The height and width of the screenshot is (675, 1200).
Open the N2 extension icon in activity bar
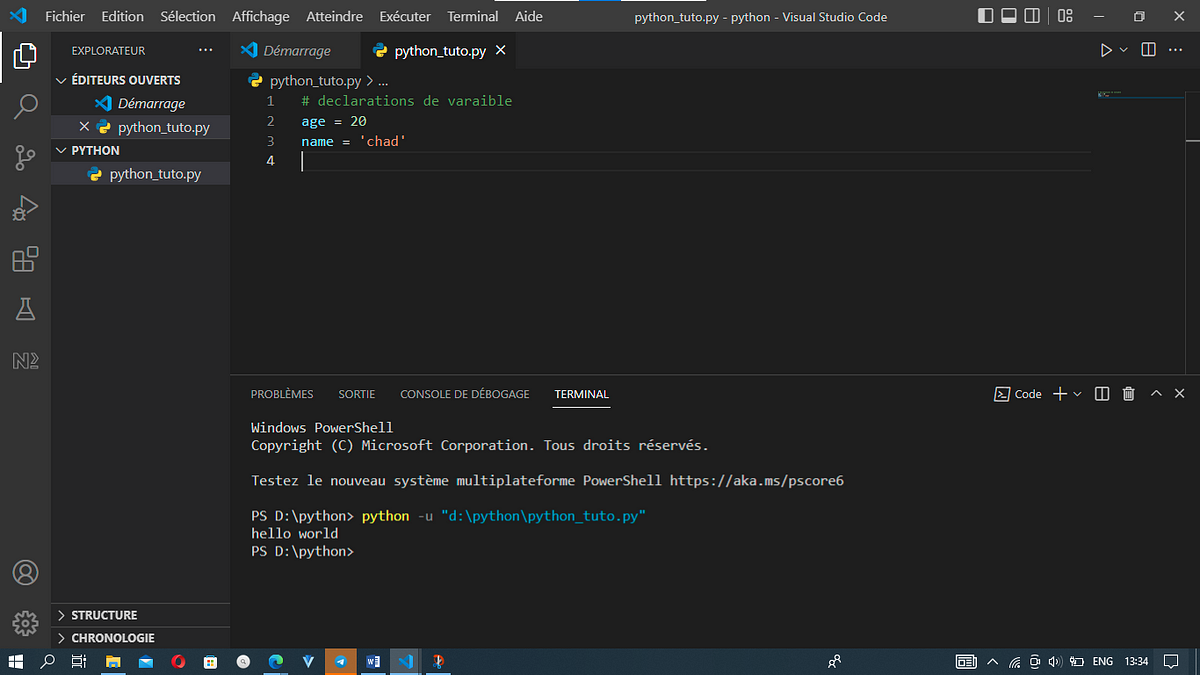coord(25,361)
